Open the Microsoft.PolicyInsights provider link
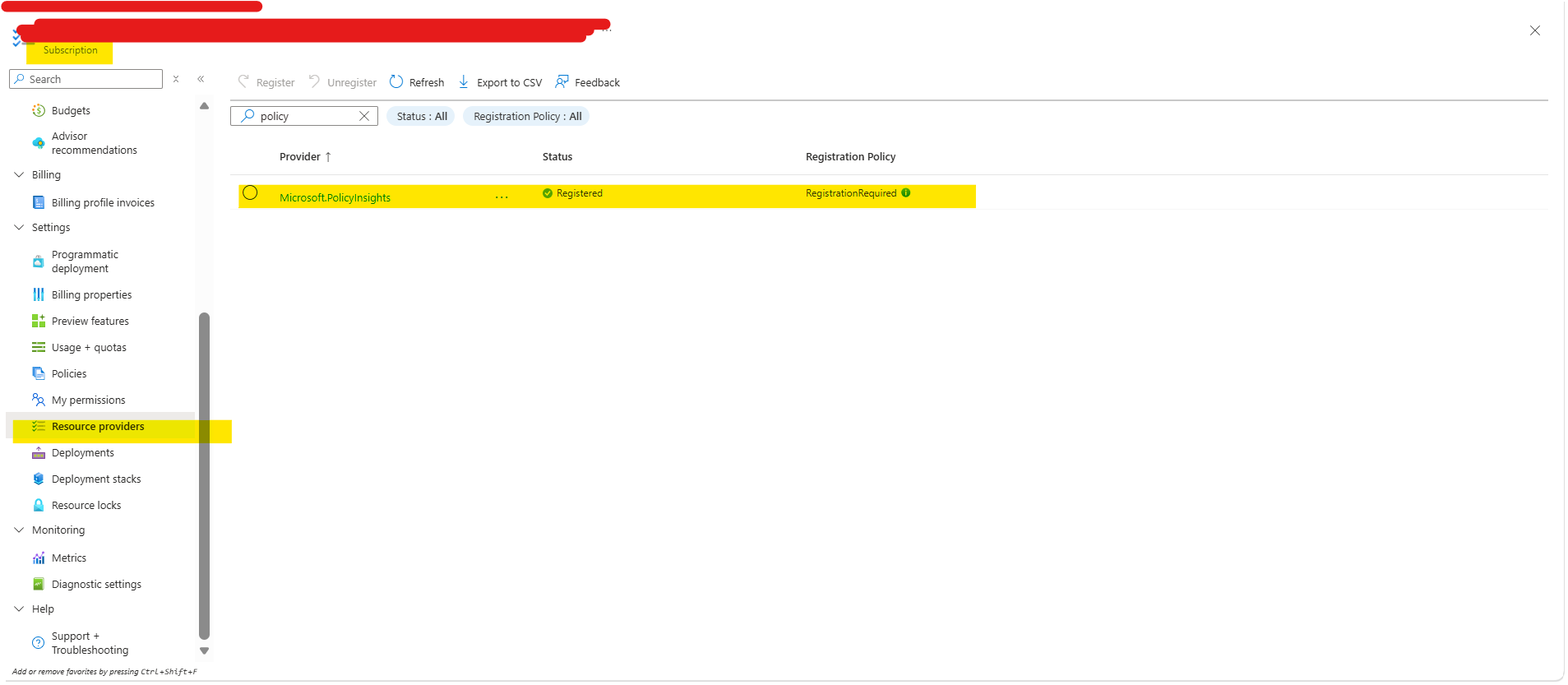 click(335, 197)
